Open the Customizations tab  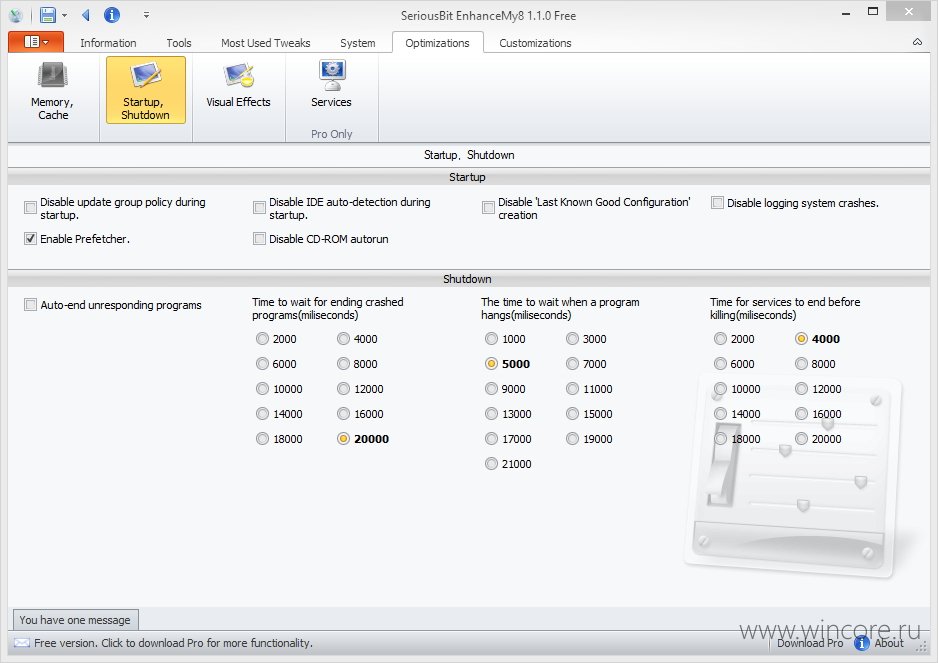(x=535, y=43)
